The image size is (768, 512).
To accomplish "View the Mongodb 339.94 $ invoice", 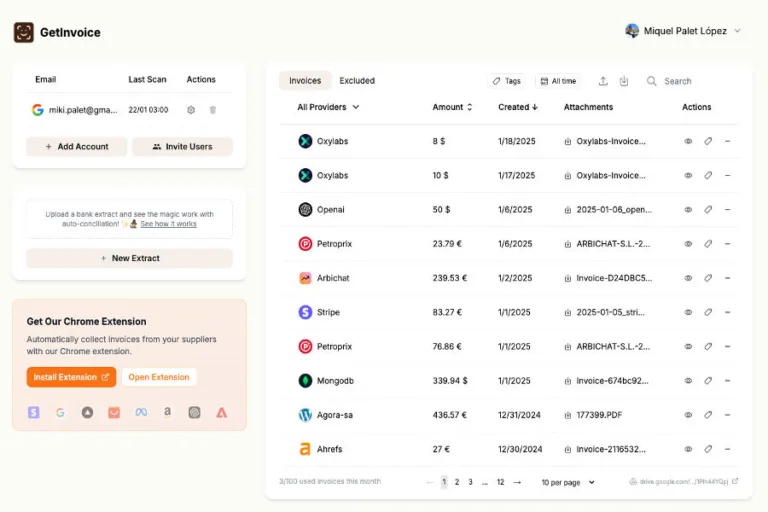I will point(688,381).
